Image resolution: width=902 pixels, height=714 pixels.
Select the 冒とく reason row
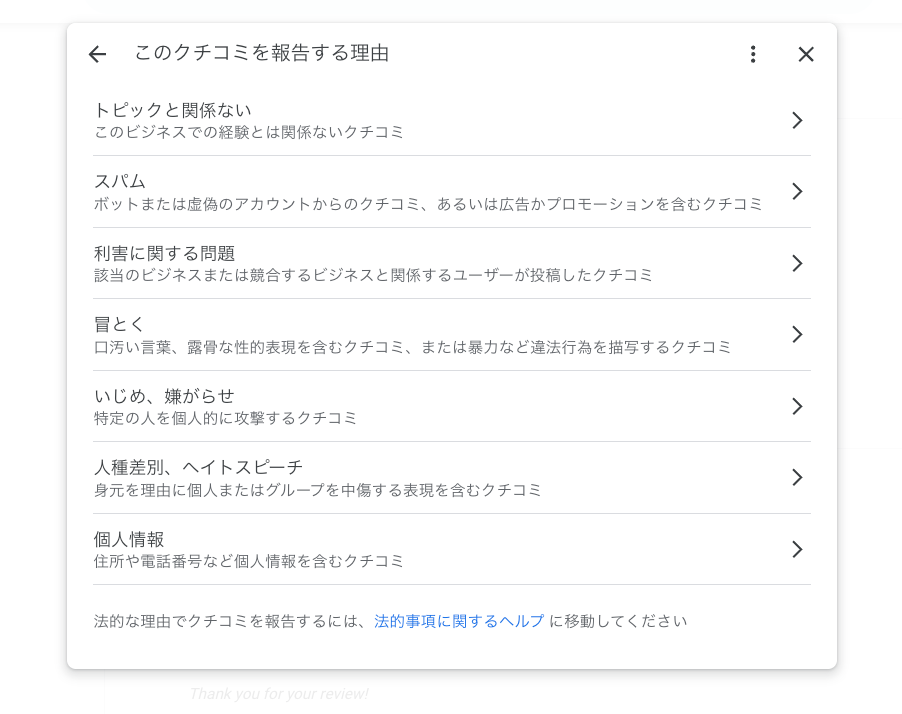tap(400, 334)
